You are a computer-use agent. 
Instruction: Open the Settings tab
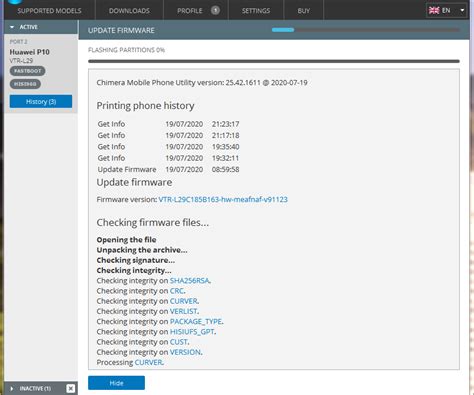tap(256, 11)
